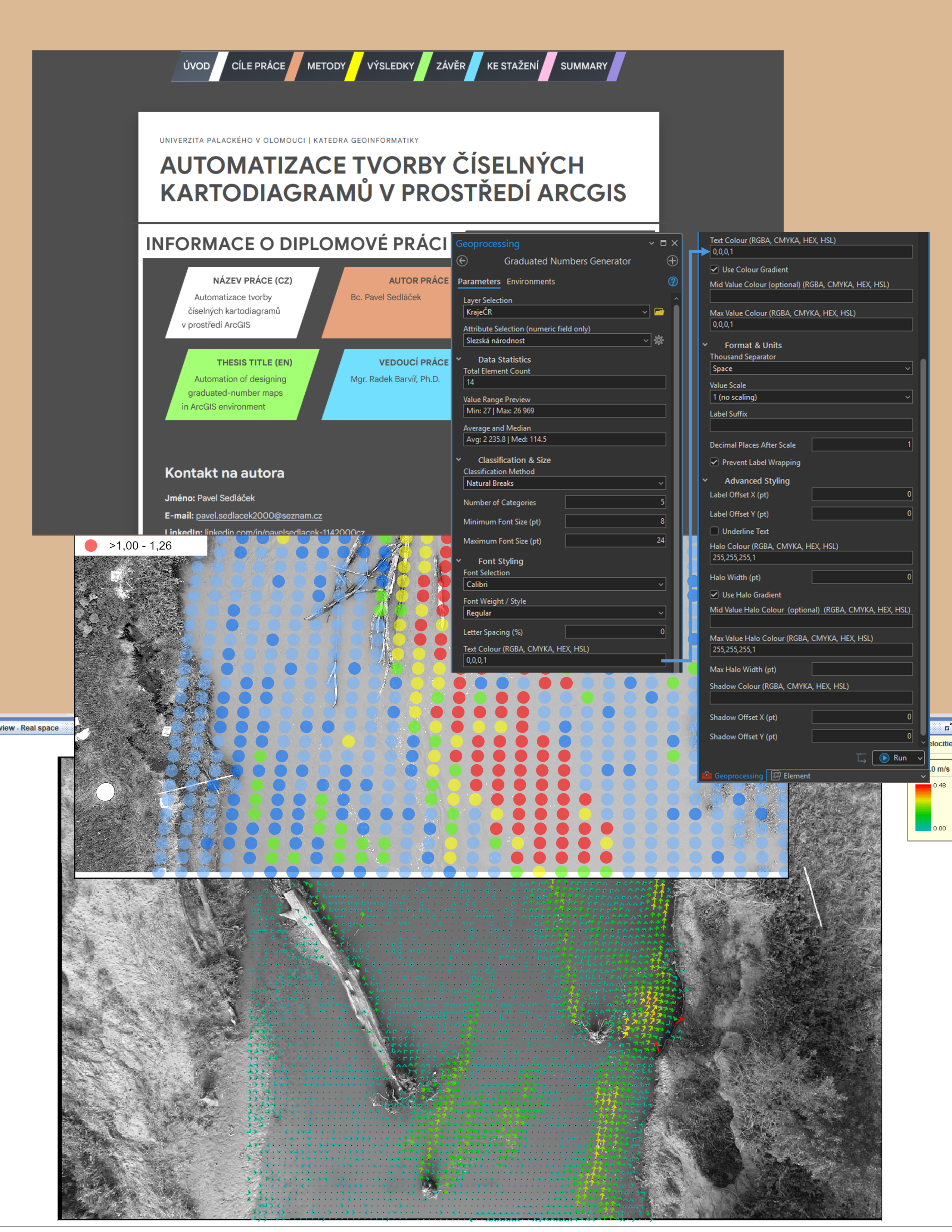Open attribute field settings gear icon
This screenshot has width=952, height=1232.
pyautogui.click(x=659, y=340)
